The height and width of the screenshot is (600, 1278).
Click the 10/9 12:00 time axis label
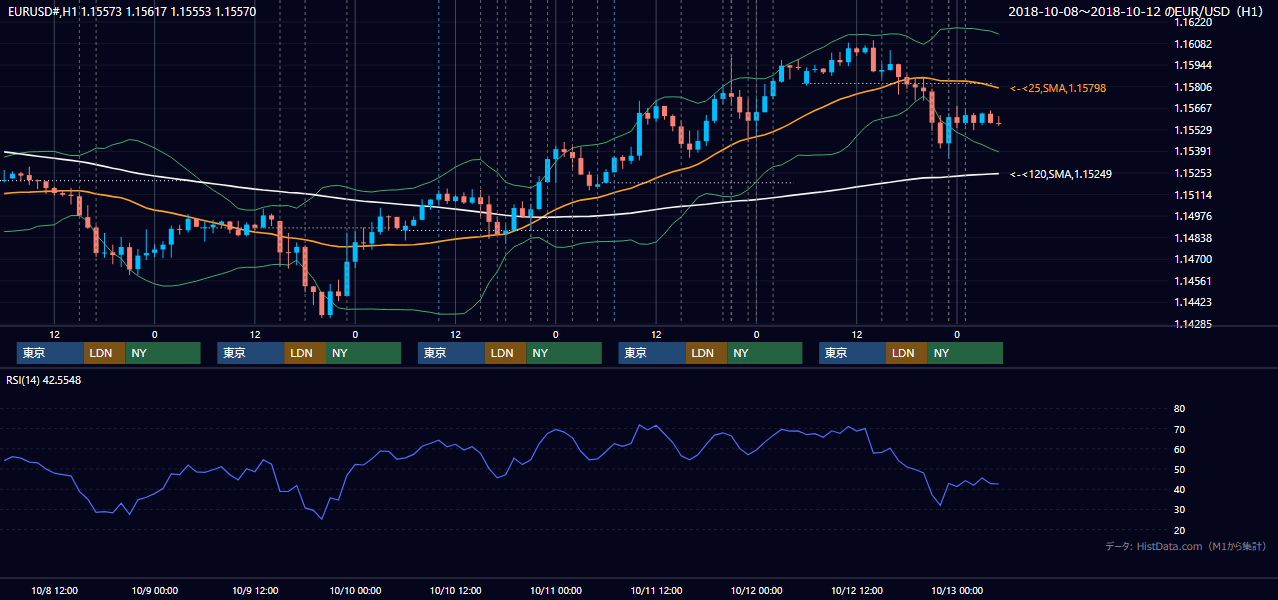pos(255,590)
